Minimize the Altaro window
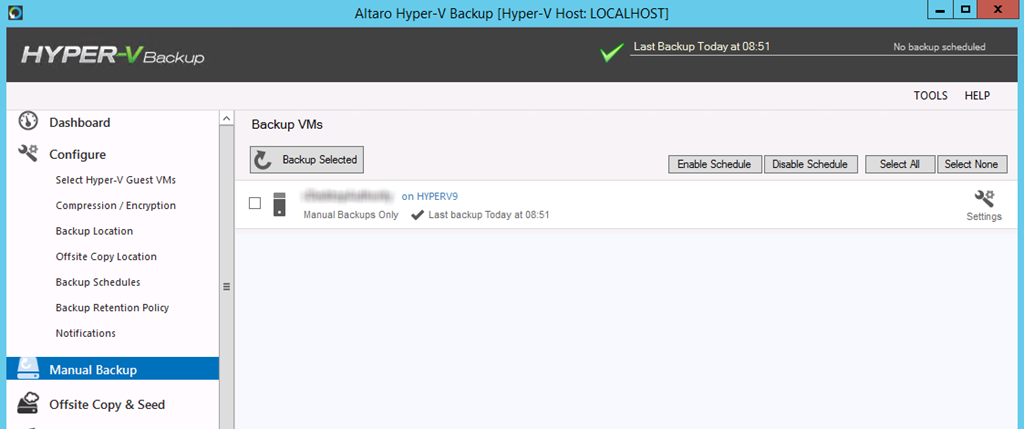 pyautogui.click(x=940, y=10)
